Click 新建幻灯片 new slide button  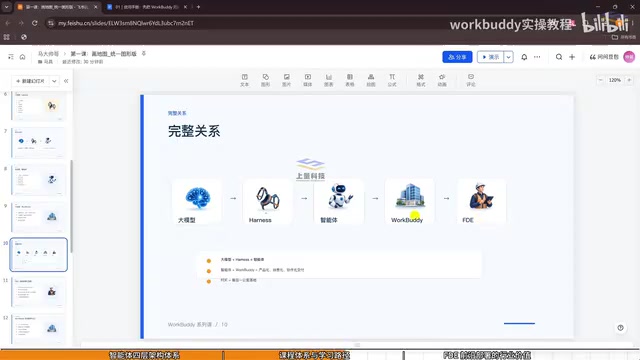pos(31,81)
